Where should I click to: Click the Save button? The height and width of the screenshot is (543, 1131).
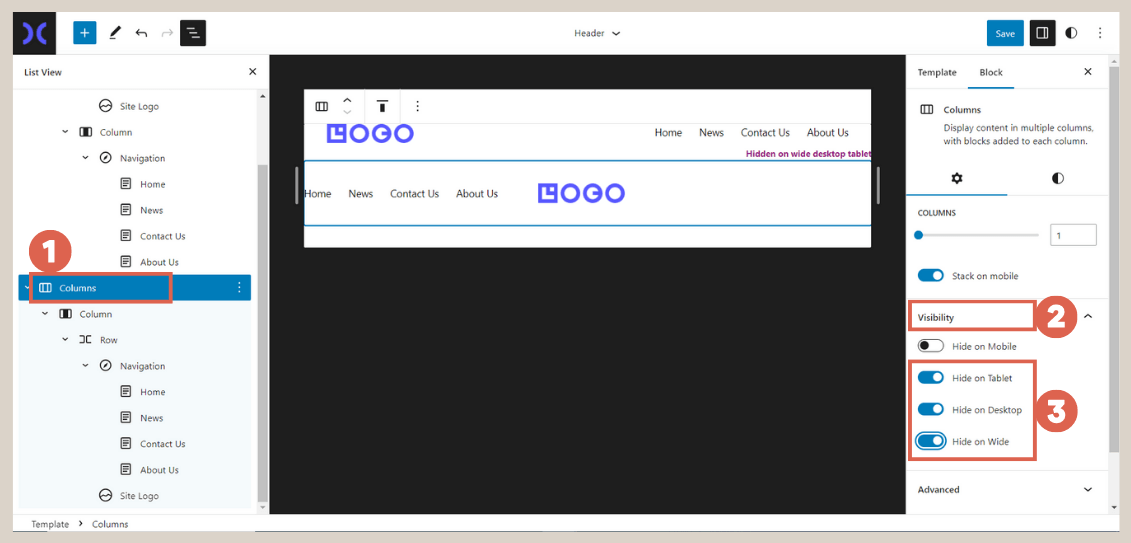[x=1005, y=33]
